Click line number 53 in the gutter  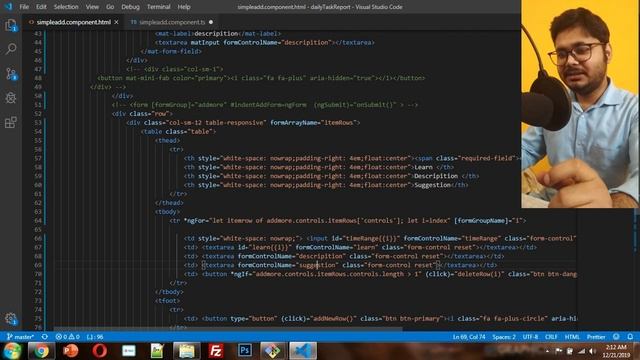[38, 122]
